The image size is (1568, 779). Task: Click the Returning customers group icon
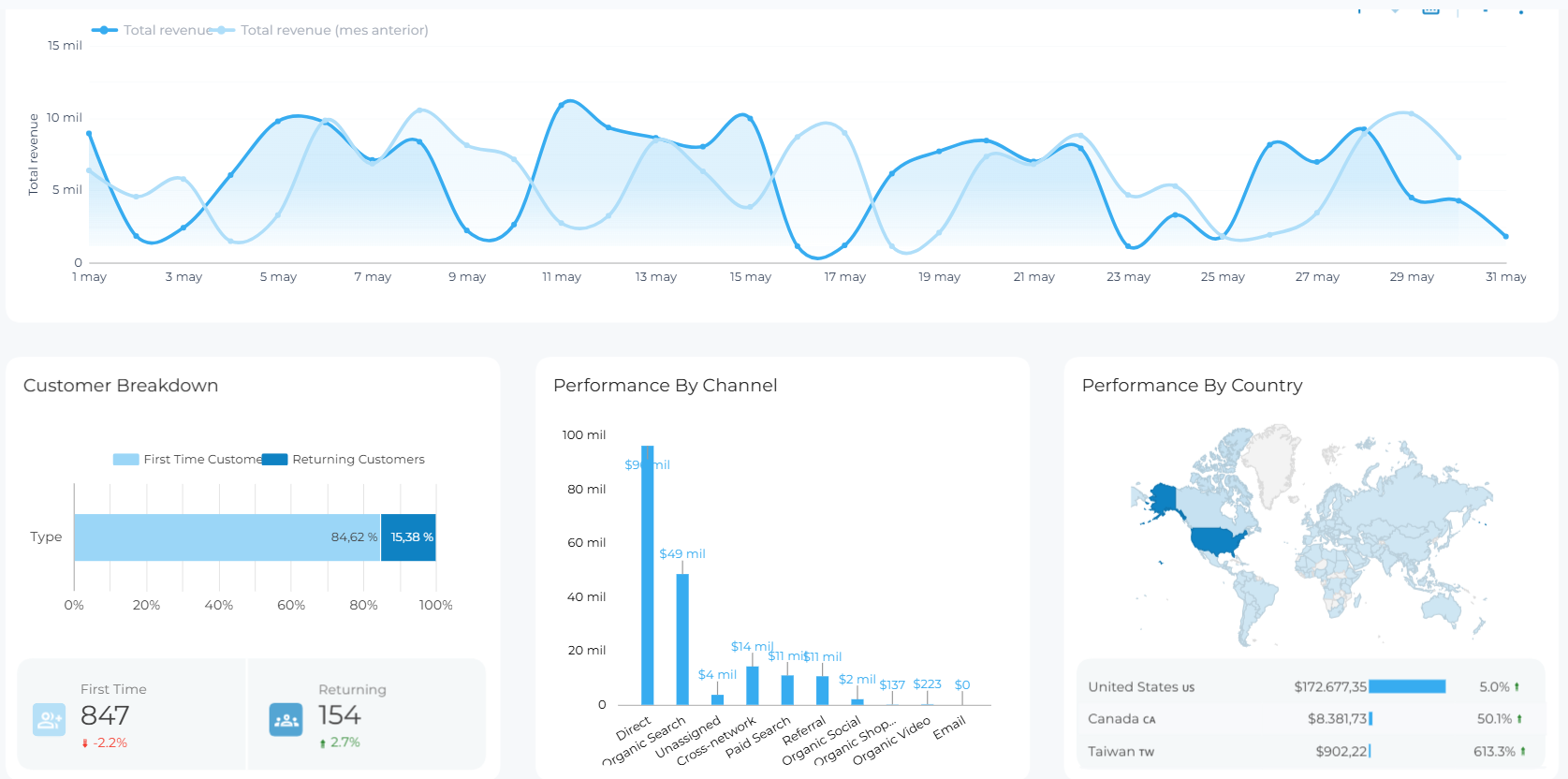click(x=286, y=720)
